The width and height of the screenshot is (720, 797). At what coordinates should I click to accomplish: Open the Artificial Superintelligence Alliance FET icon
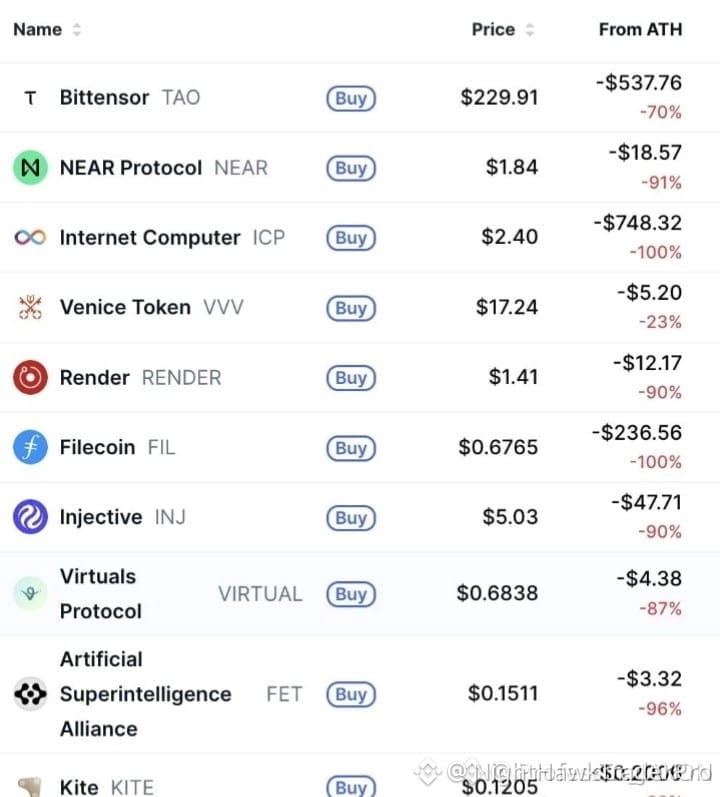pyautogui.click(x=30, y=694)
